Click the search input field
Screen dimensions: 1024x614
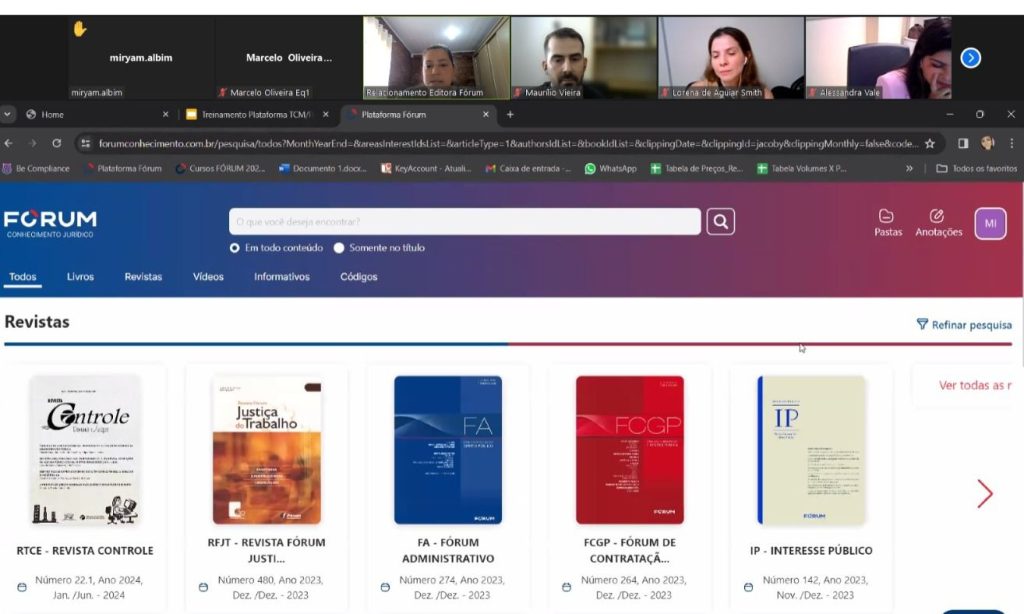[x=464, y=221]
